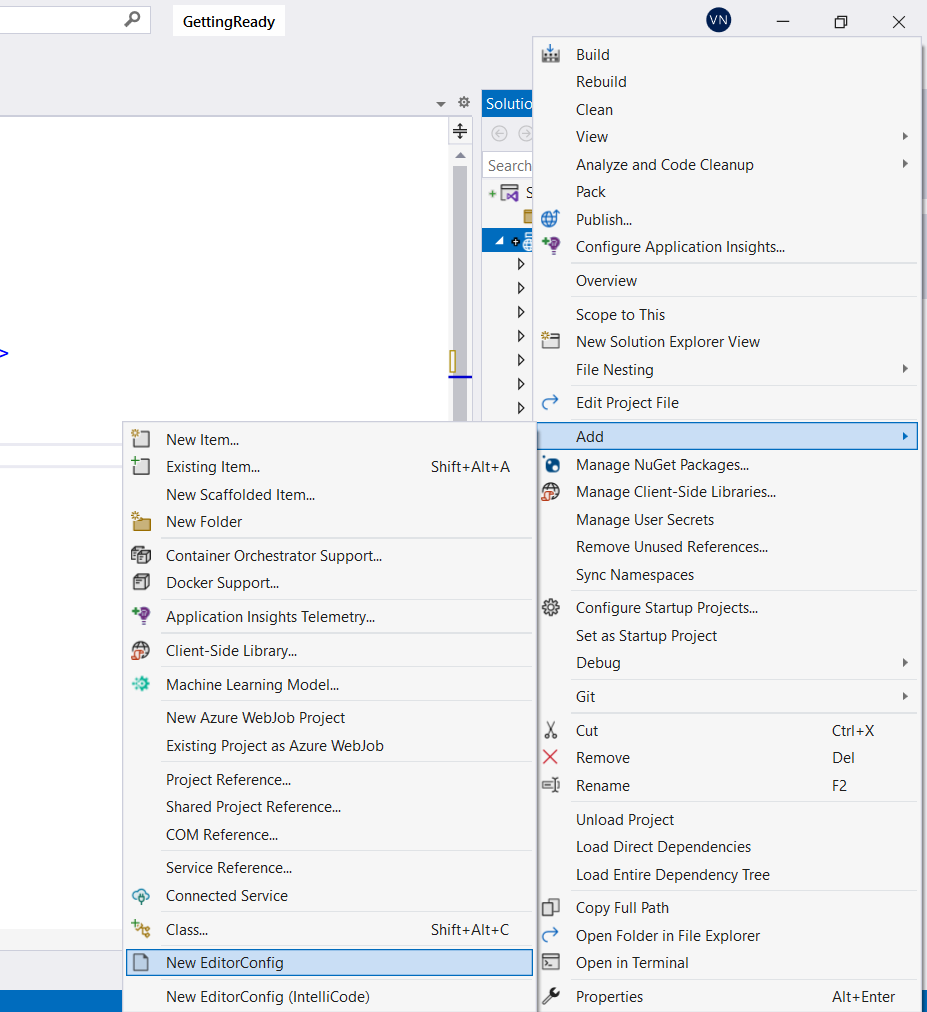Select New Scaffolded Item in Add submenu
This screenshot has width=927, height=1012.
pos(240,494)
